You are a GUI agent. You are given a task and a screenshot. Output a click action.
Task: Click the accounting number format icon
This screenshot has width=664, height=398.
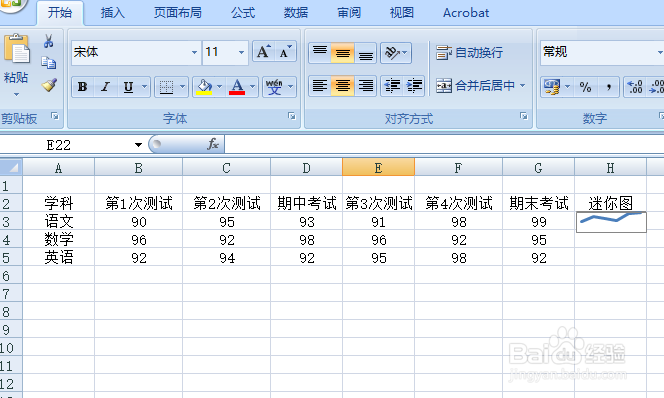pyautogui.click(x=551, y=87)
